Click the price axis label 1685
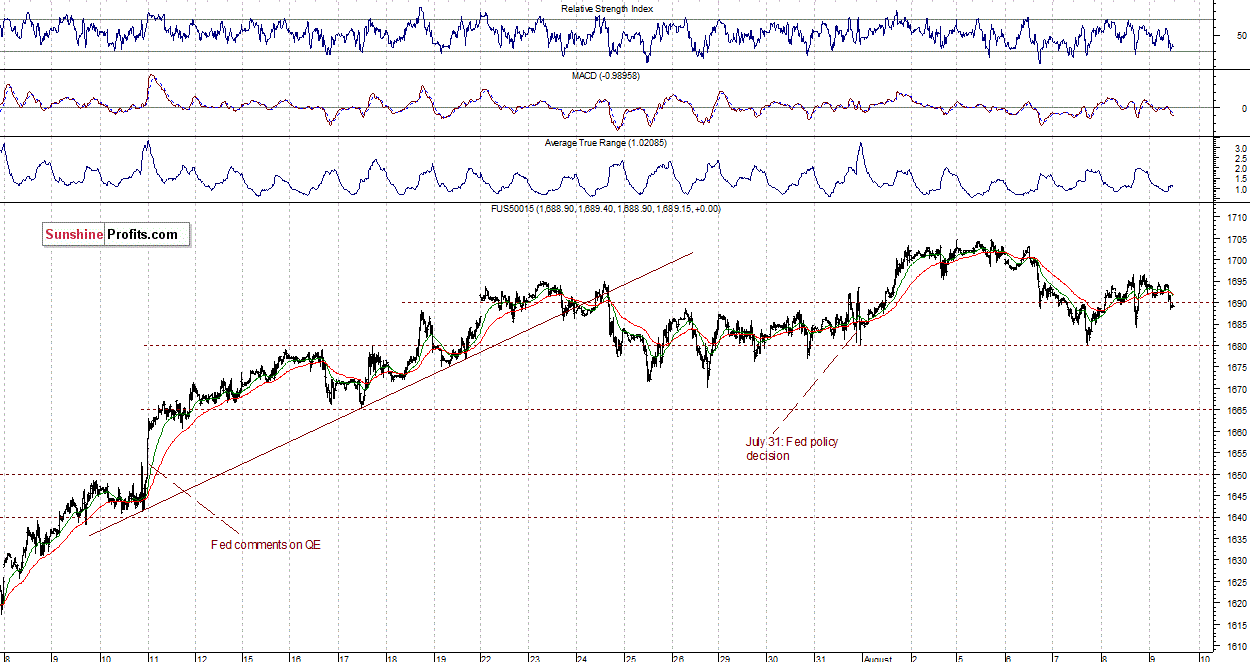Screen dimensions: 1250x662 pos(1237,326)
